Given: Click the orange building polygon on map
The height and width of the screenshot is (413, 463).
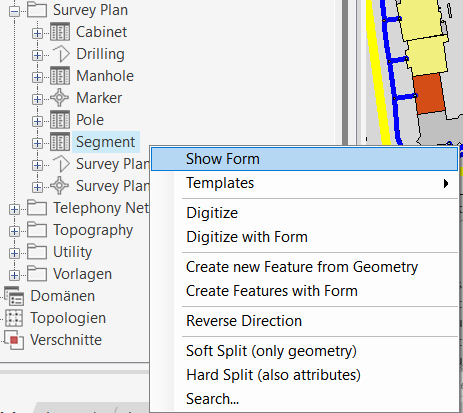Looking at the screenshot, I should click(x=429, y=94).
